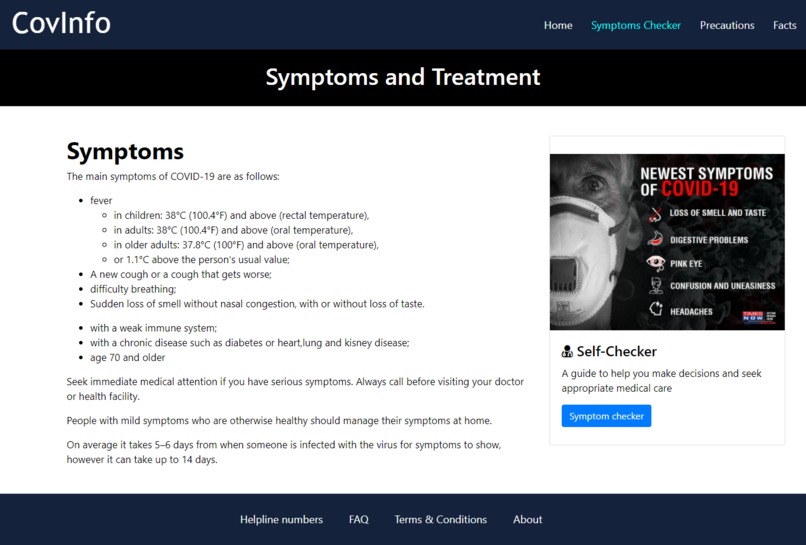The image size is (806, 545).
Task: Click 'Digestive problems' label in the image
Action: pyautogui.click(x=709, y=240)
